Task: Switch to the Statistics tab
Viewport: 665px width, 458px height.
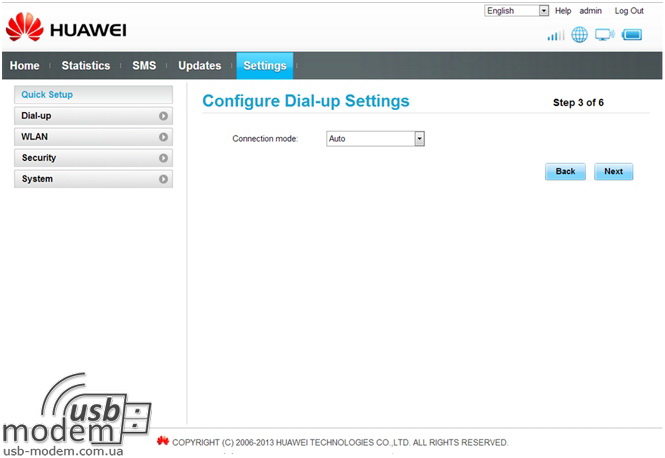Action: tap(86, 66)
